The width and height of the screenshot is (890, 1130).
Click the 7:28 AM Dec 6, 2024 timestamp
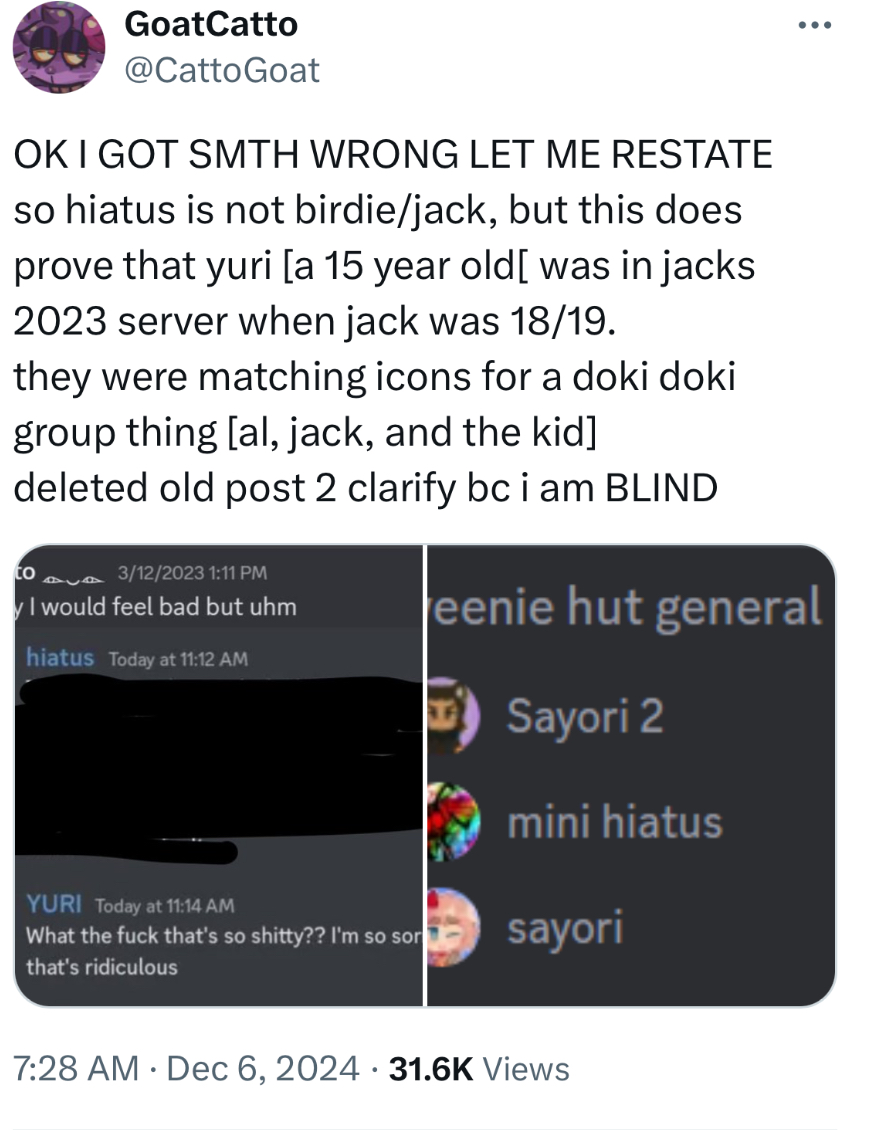tap(186, 1068)
